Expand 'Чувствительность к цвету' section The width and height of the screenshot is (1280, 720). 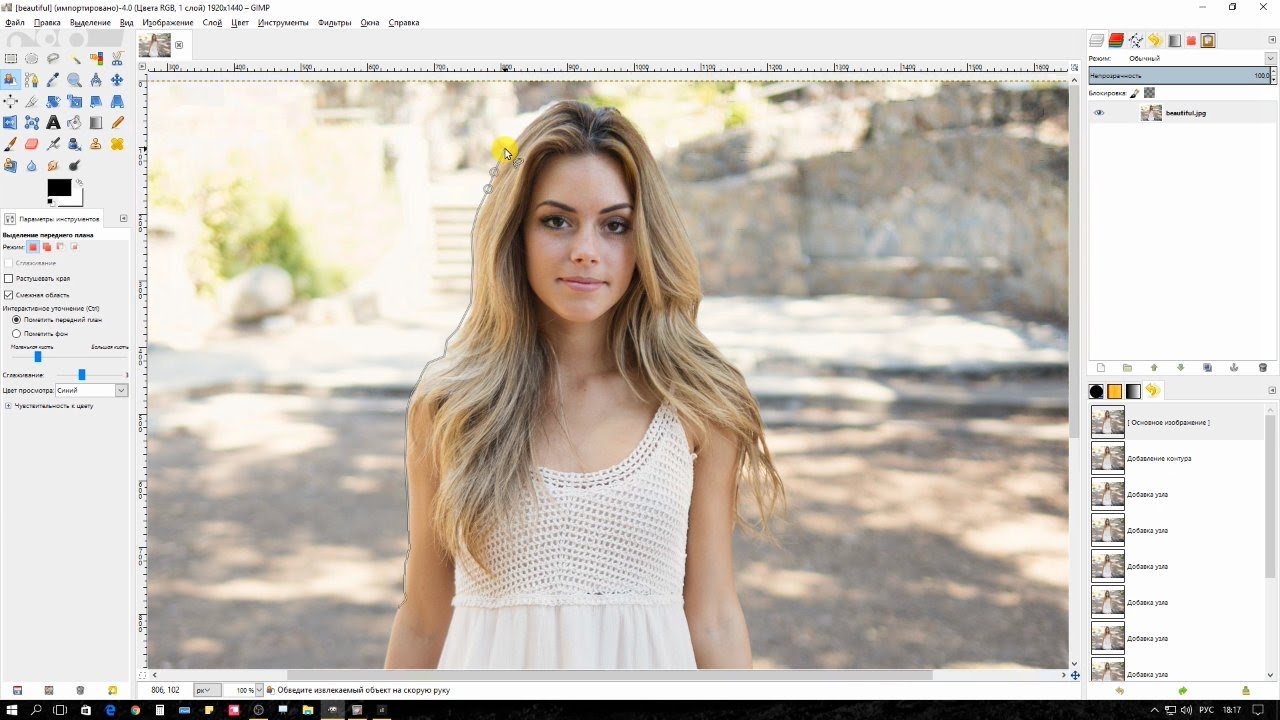(x=8, y=406)
